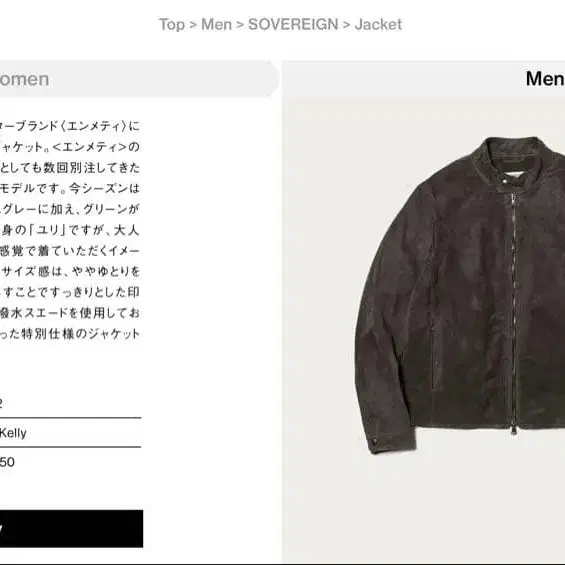Select the Jacket breadcrumb item

click(378, 25)
